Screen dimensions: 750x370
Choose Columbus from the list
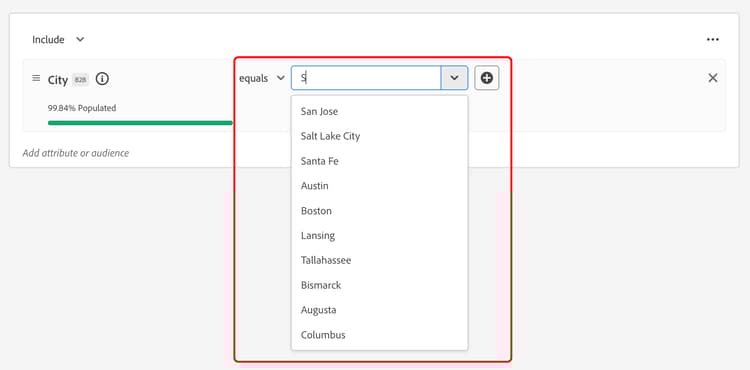379,335
